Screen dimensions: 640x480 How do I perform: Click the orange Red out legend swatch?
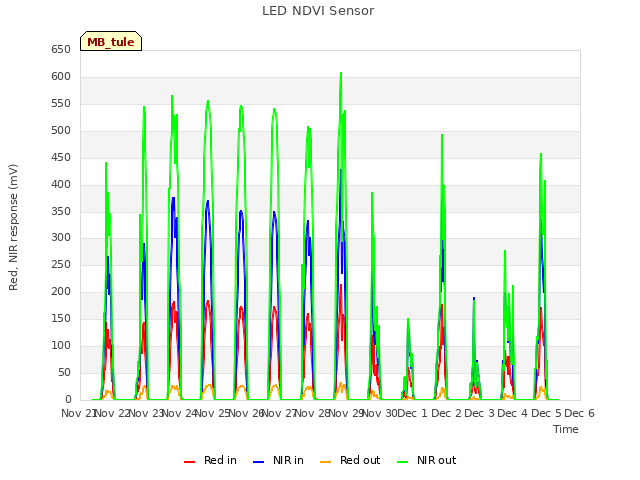[325, 462]
